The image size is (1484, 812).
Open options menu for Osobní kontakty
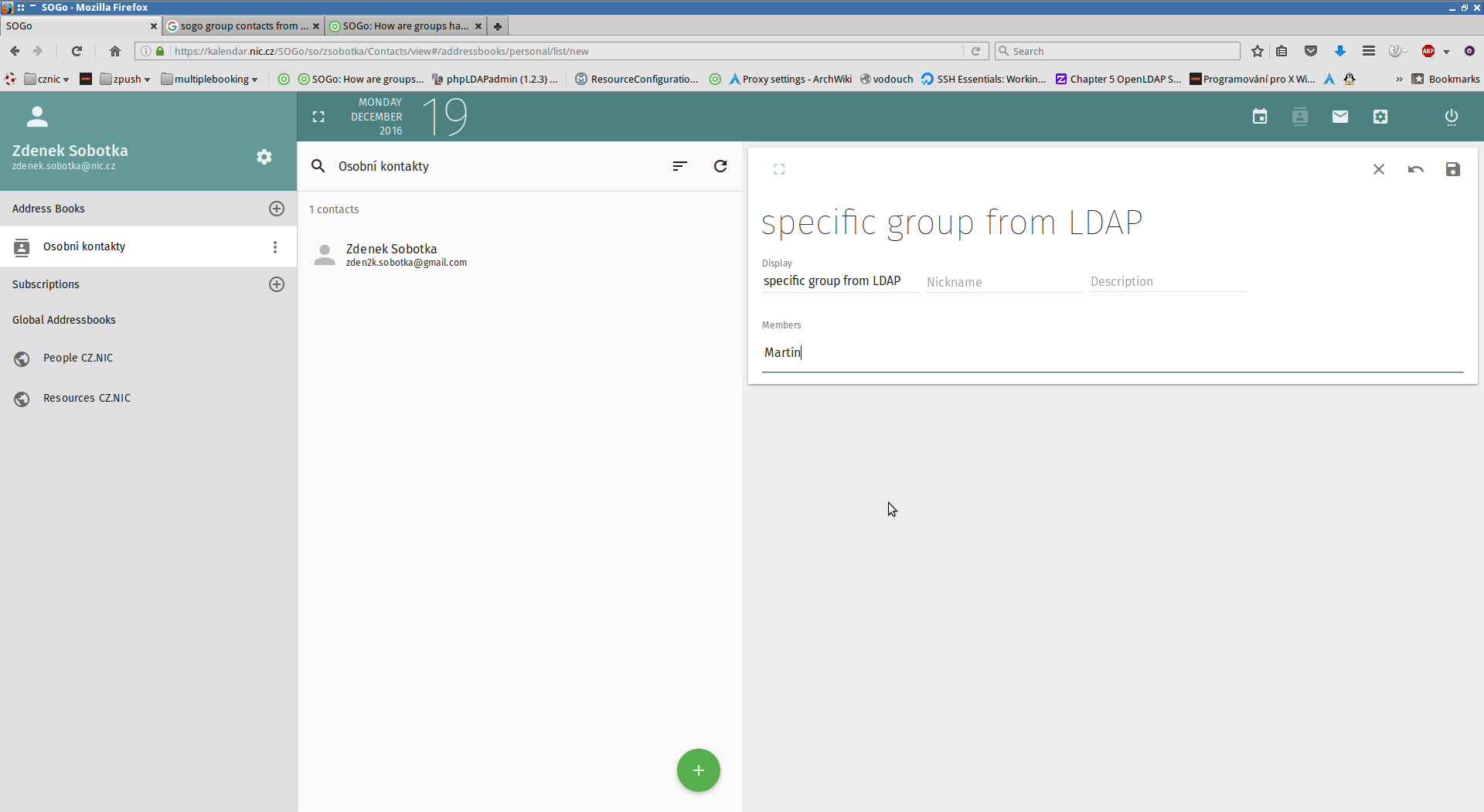pyautogui.click(x=275, y=247)
